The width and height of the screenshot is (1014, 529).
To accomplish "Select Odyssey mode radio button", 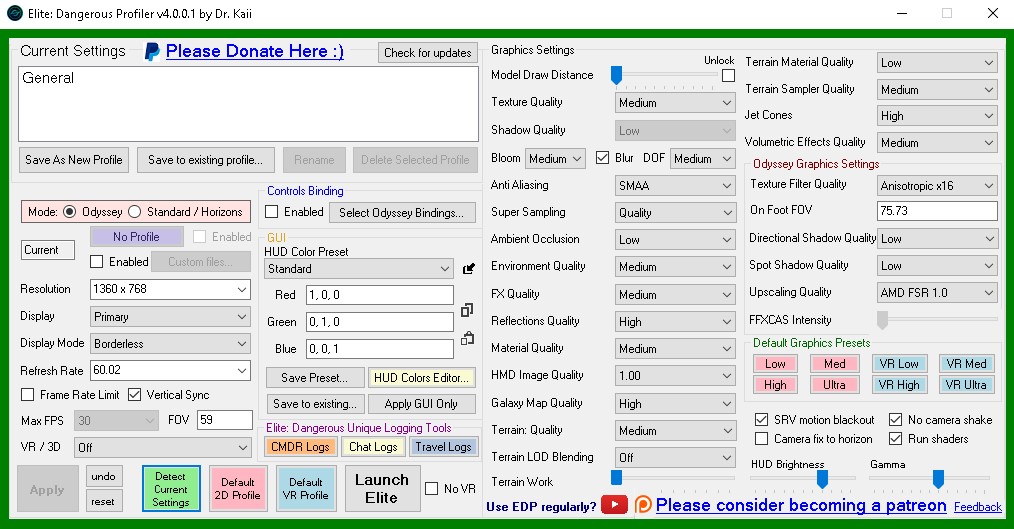I will (69, 211).
